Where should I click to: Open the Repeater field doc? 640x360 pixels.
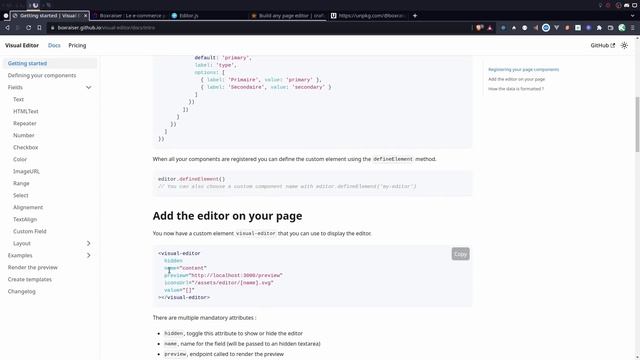click(24, 123)
